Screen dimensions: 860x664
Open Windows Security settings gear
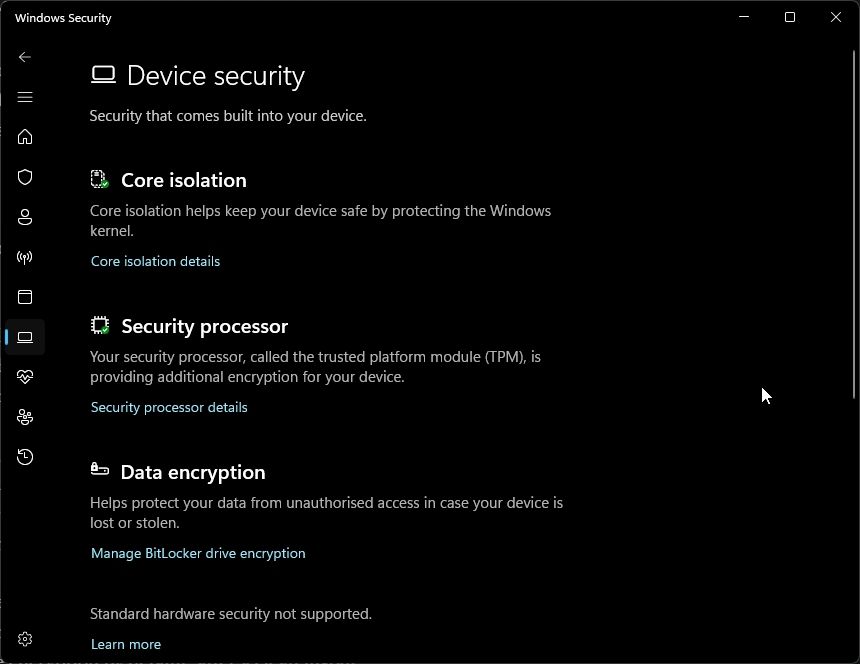(25, 639)
